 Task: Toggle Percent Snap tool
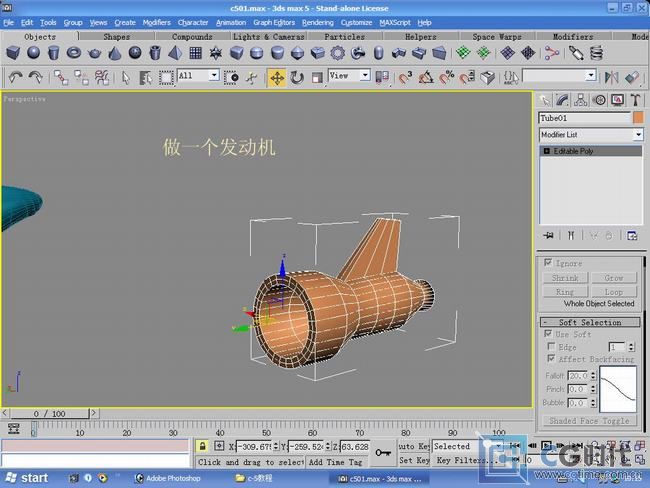(446, 77)
